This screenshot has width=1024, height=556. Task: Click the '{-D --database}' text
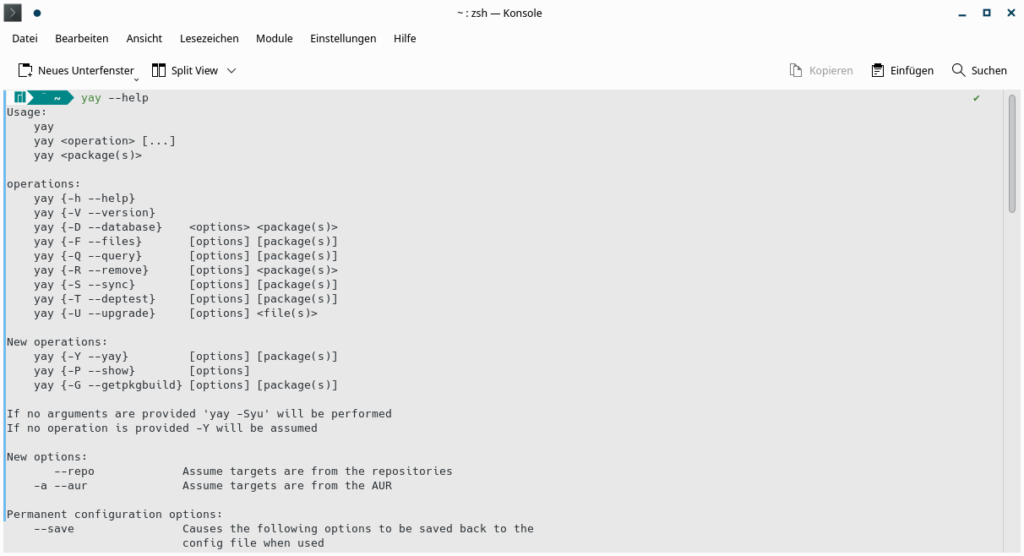pos(111,227)
